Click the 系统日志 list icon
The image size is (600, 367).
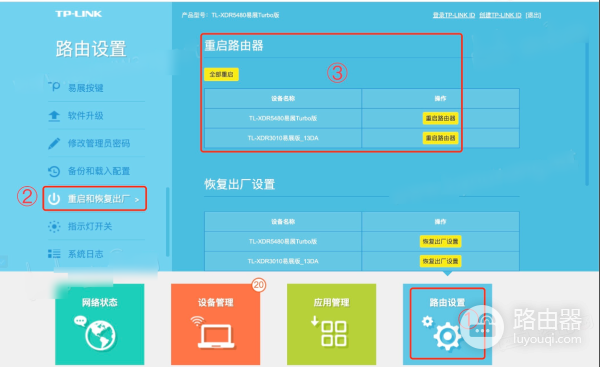[x=54, y=254]
